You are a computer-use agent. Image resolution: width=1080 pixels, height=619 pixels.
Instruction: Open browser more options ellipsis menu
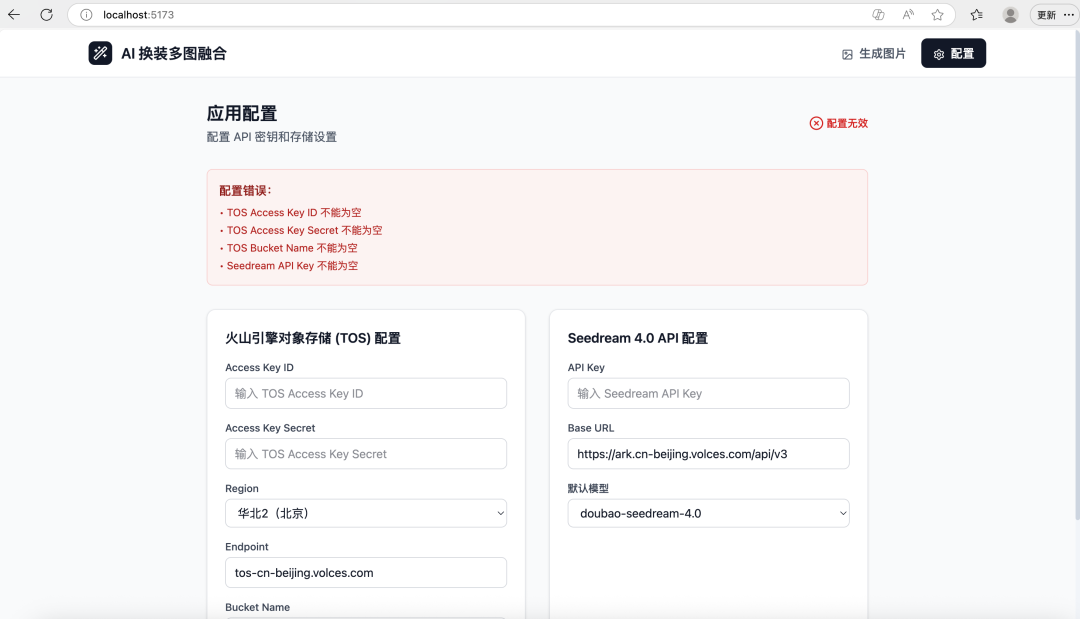(1069, 14)
